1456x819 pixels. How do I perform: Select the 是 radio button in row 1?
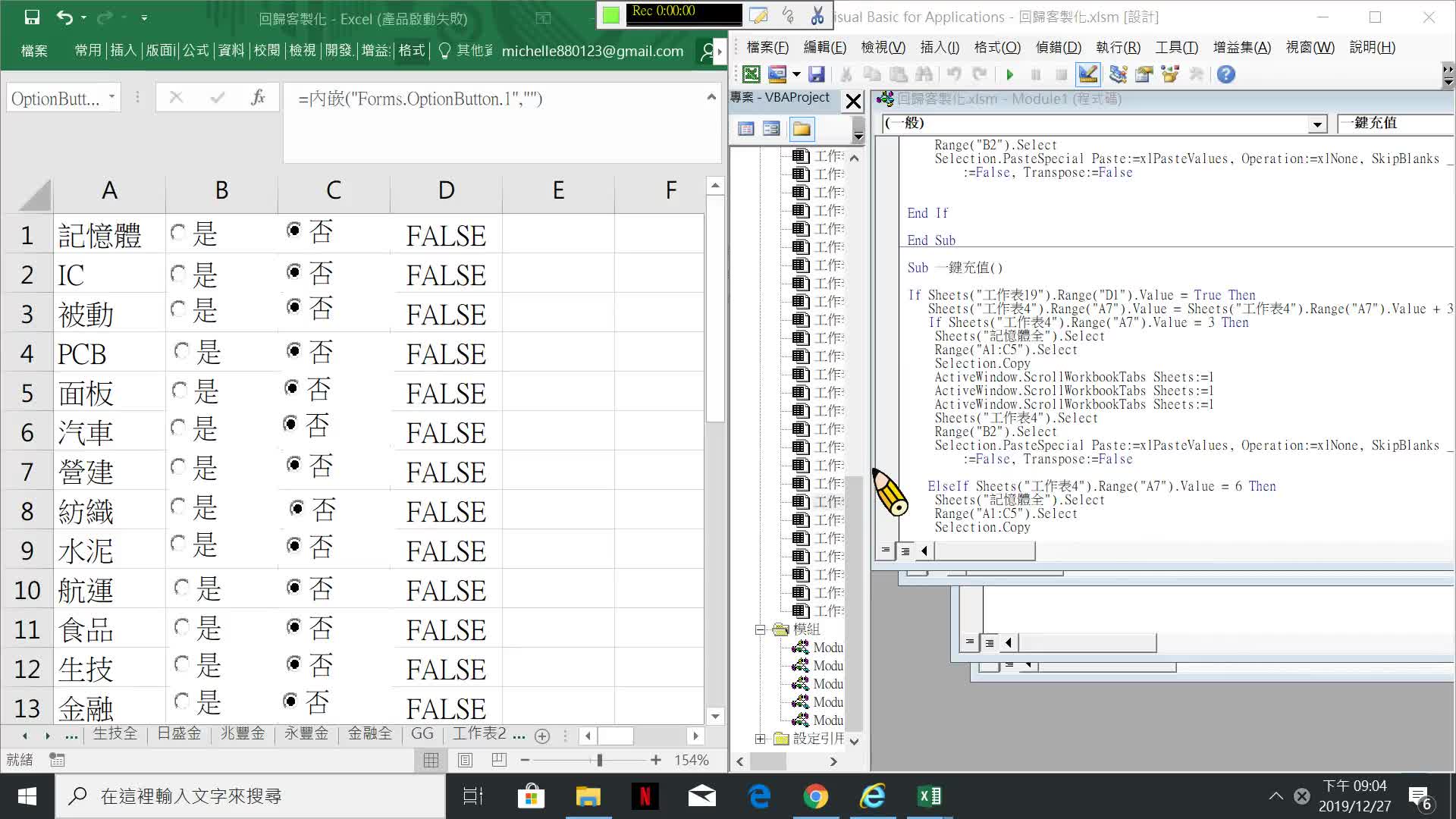click(178, 233)
